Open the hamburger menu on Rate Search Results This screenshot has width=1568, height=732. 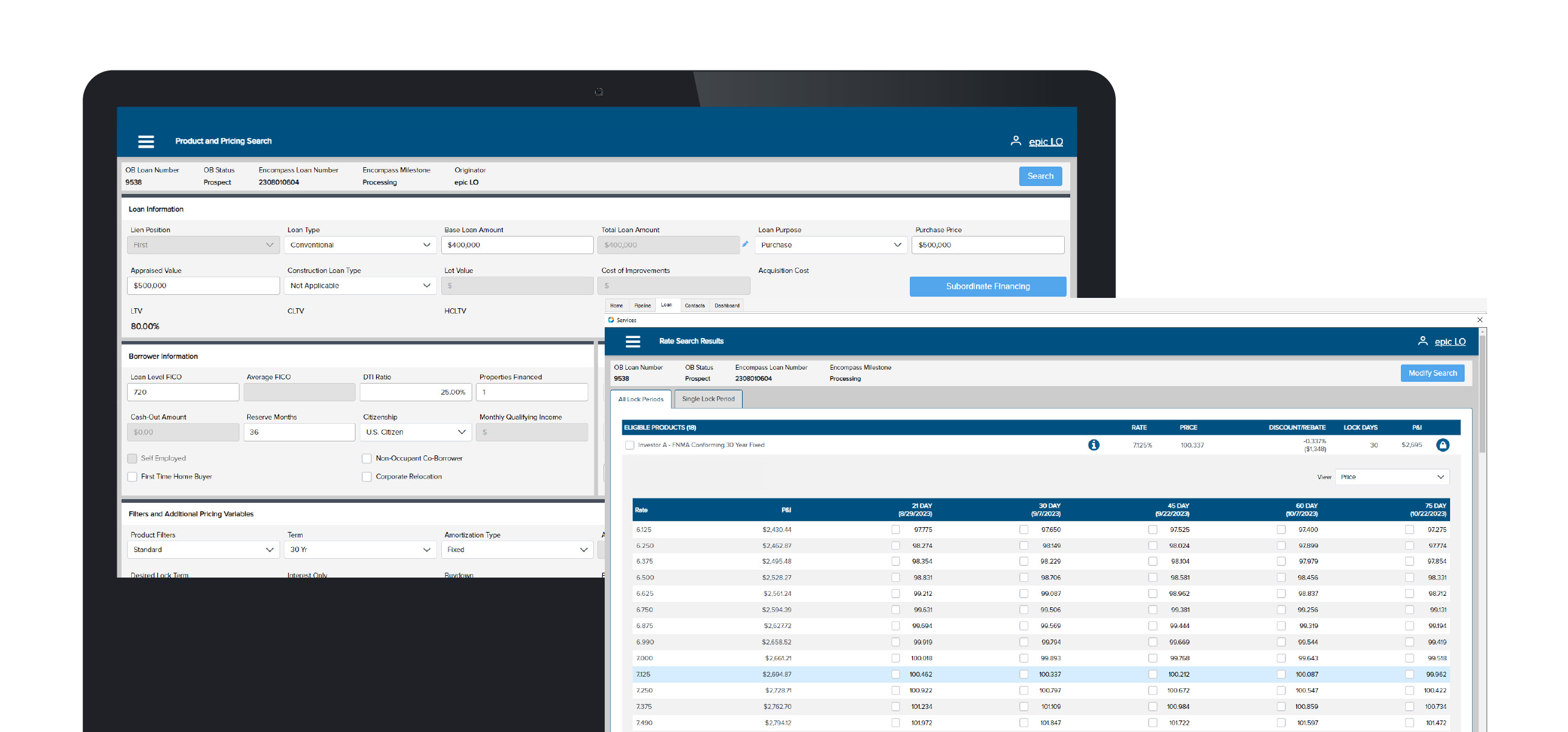point(633,341)
